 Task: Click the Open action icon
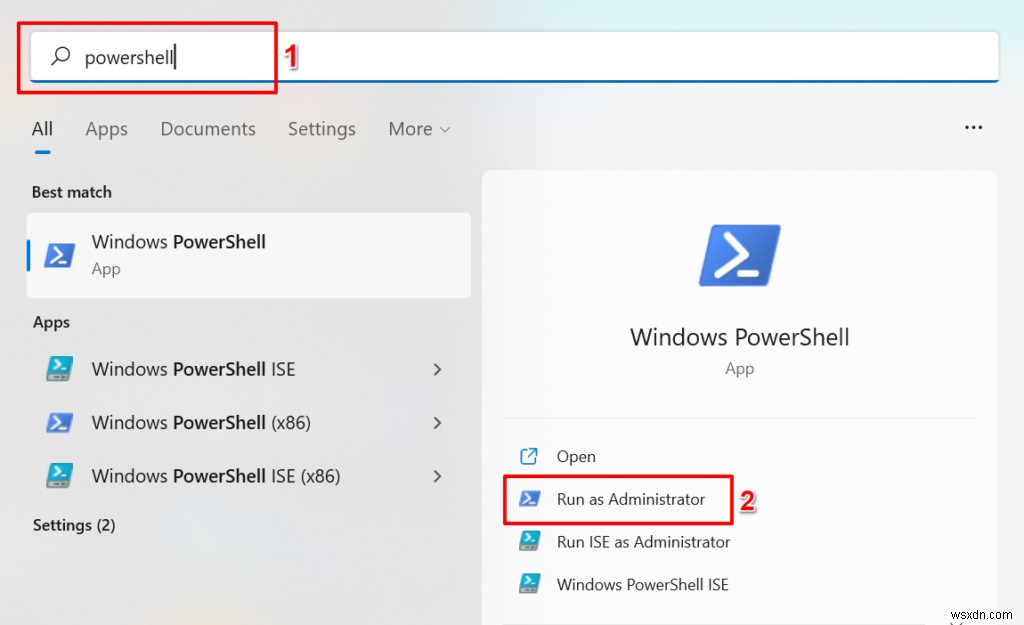530,456
